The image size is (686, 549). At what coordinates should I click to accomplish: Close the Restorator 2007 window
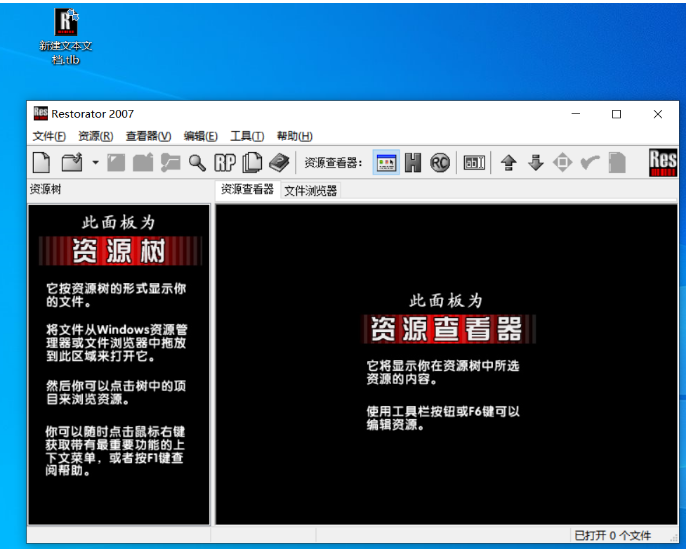tap(658, 114)
